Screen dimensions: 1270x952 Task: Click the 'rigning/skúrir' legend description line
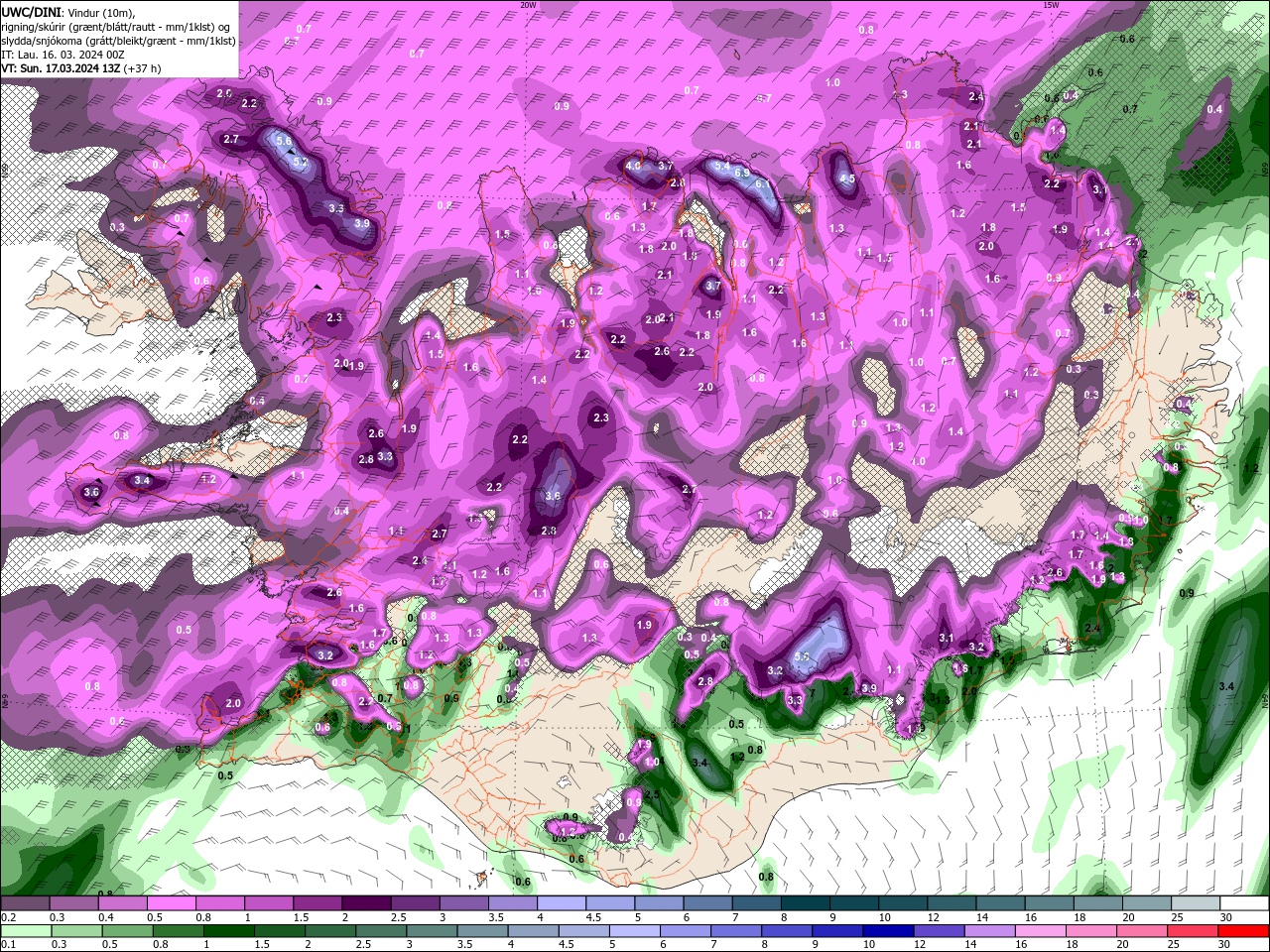pos(116,26)
